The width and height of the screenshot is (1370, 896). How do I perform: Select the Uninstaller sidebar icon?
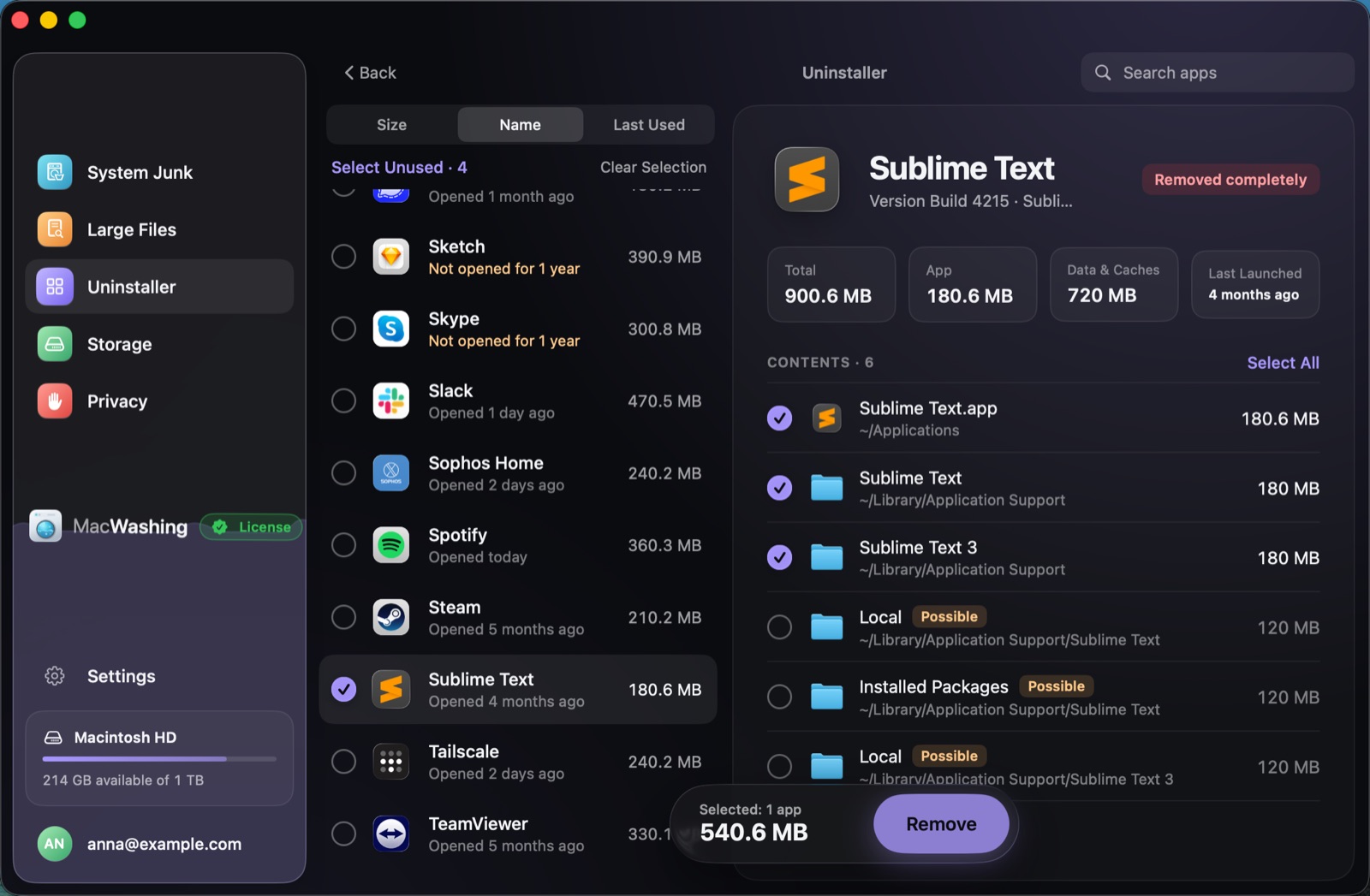point(55,287)
